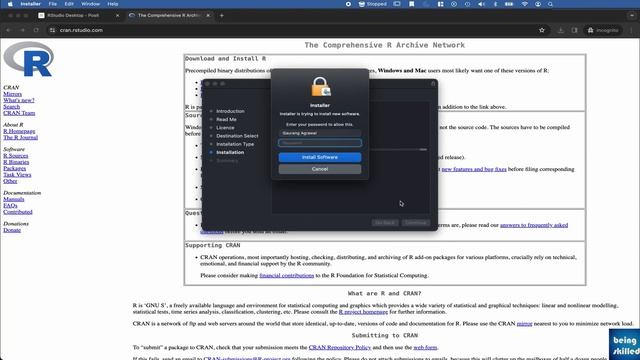Open the Apple menu
This screenshot has height=360, width=640.
point(10,4)
